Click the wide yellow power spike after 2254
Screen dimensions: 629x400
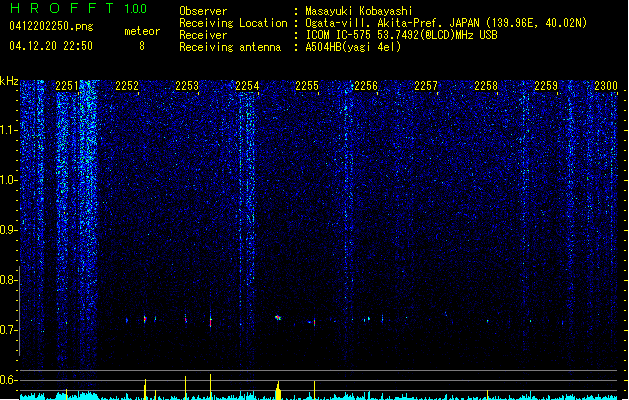278,390
